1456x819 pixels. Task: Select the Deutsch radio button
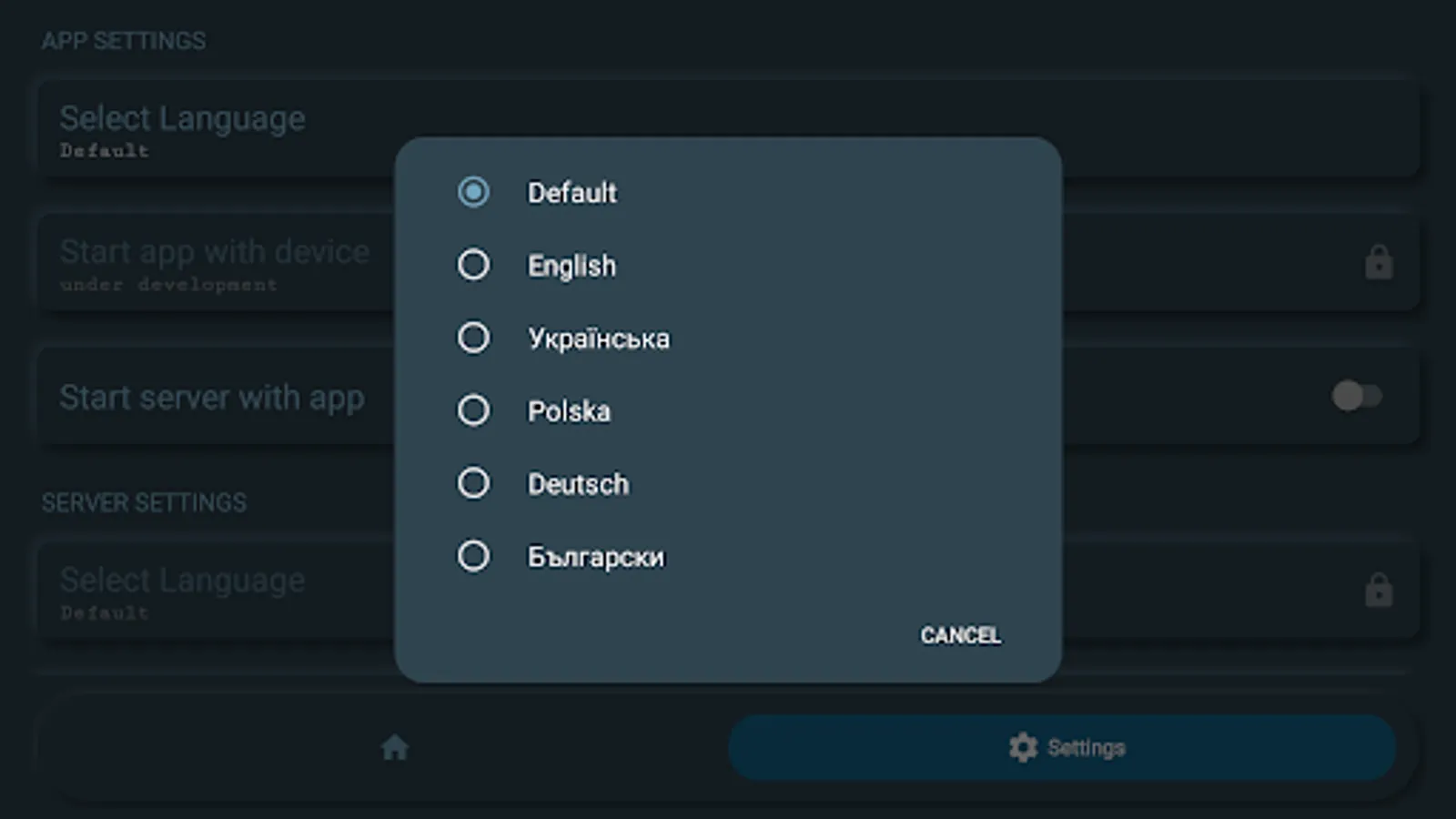tap(473, 483)
